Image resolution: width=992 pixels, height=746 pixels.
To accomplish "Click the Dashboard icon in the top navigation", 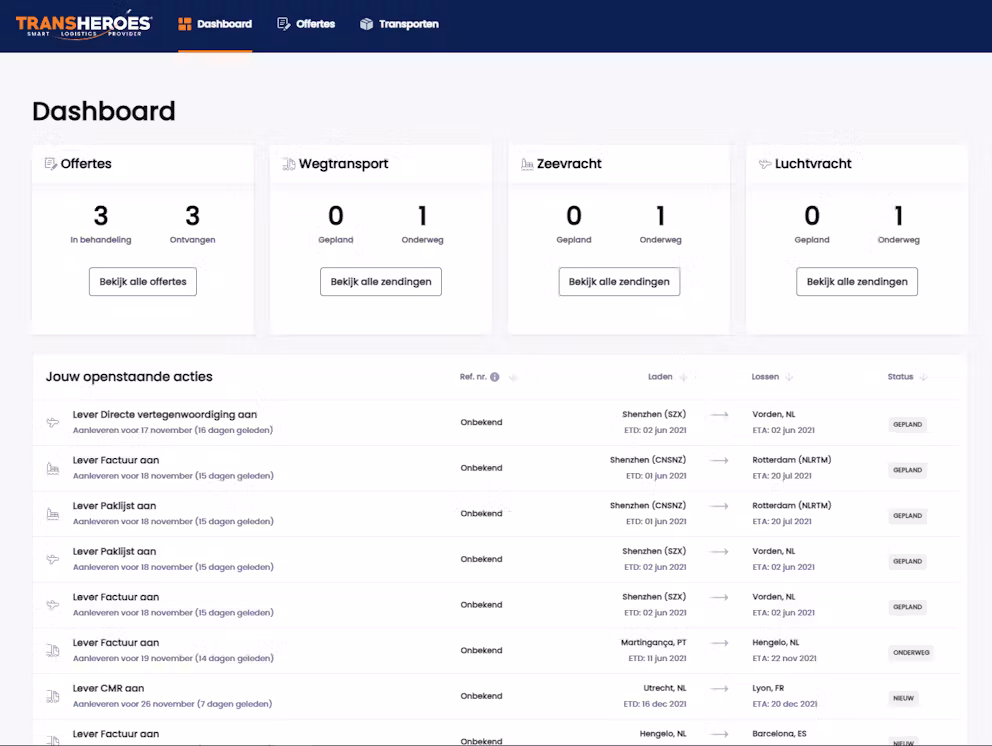I will (184, 25).
